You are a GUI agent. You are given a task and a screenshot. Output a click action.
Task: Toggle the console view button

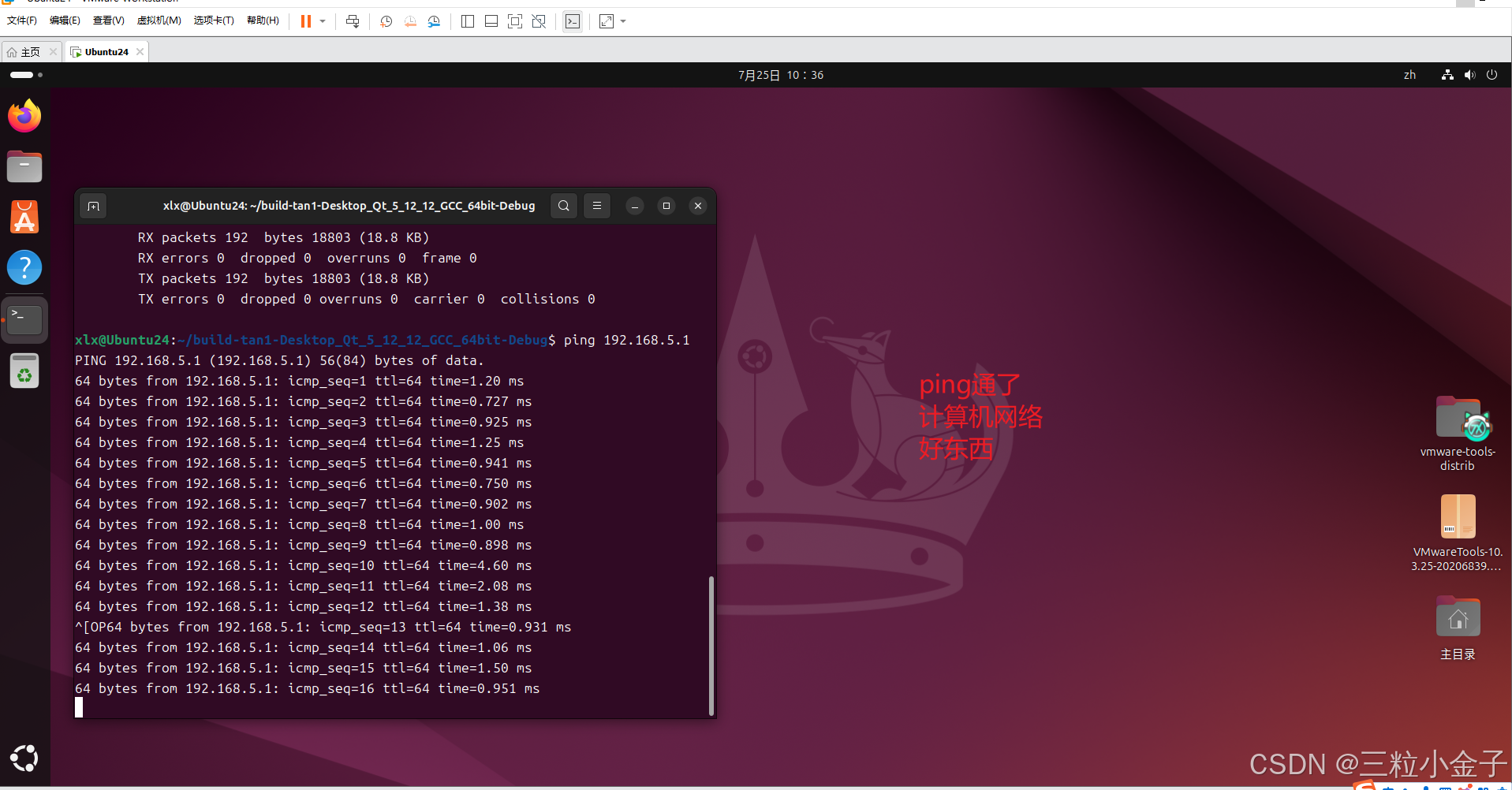(x=573, y=21)
